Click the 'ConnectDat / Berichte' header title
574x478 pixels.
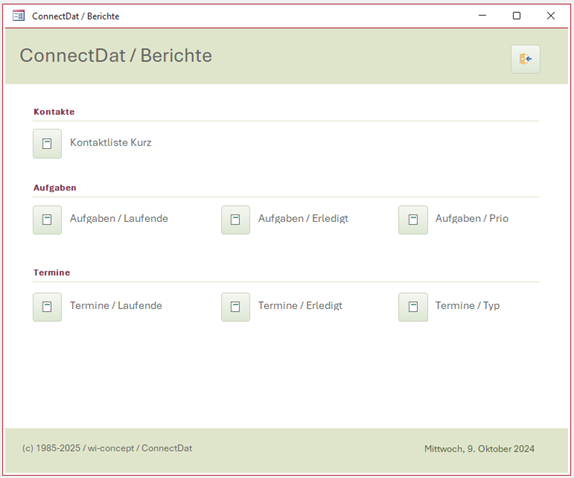[116, 56]
